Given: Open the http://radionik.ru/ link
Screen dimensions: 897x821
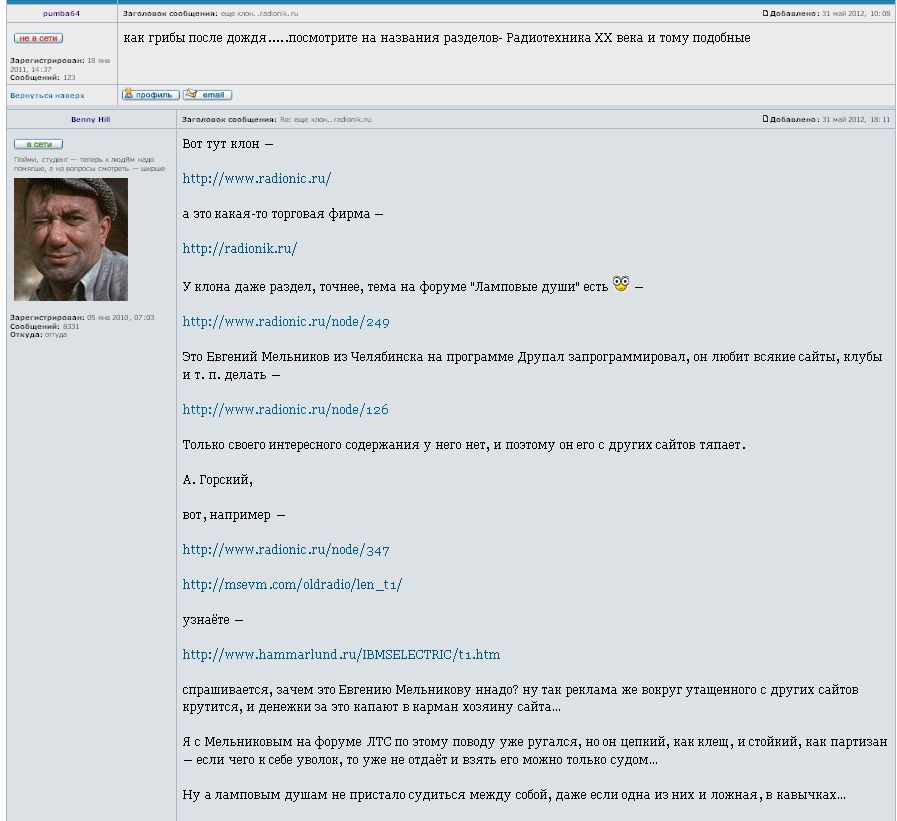Looking at the screenshot, I should 239,249.
